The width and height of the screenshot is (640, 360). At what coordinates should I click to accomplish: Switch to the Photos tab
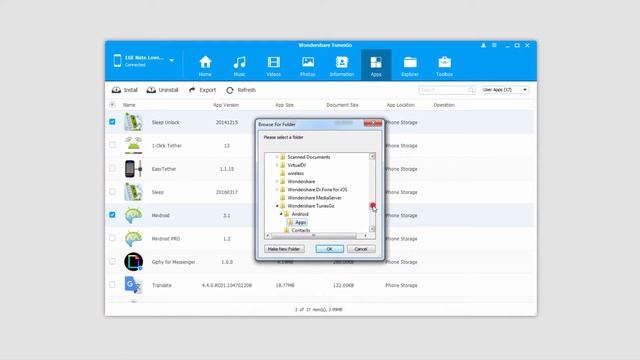pyautogui.click(x=308, y=66)
